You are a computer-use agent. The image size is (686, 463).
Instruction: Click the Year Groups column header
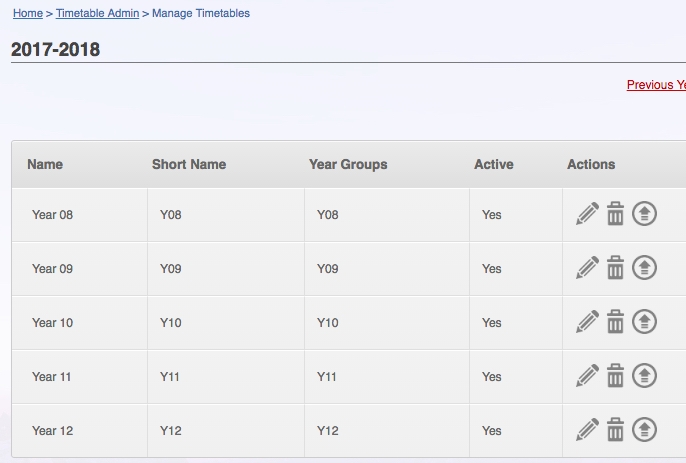tap(348, 164)
